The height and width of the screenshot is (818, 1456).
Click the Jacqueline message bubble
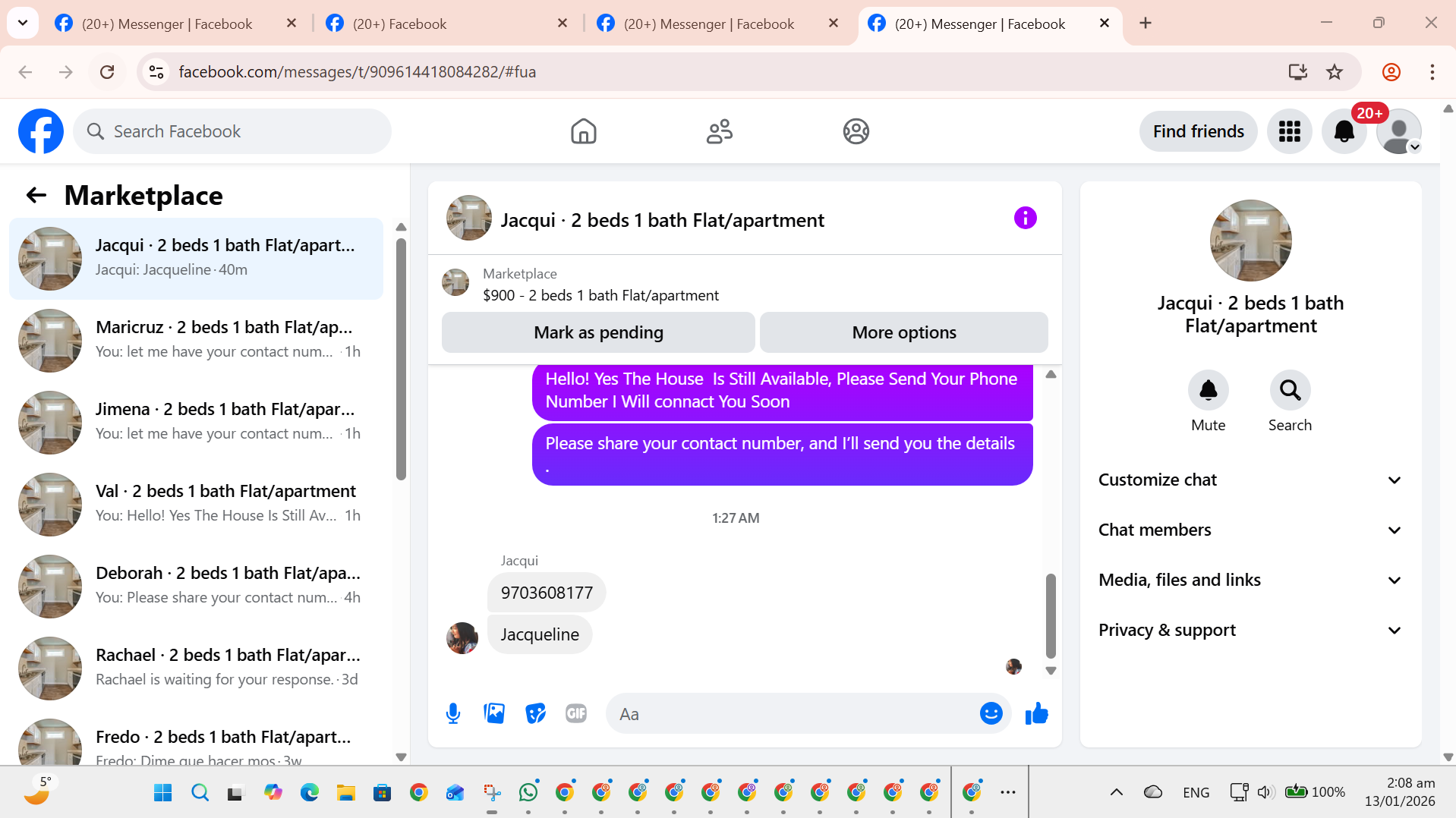(x=540, y=634)
